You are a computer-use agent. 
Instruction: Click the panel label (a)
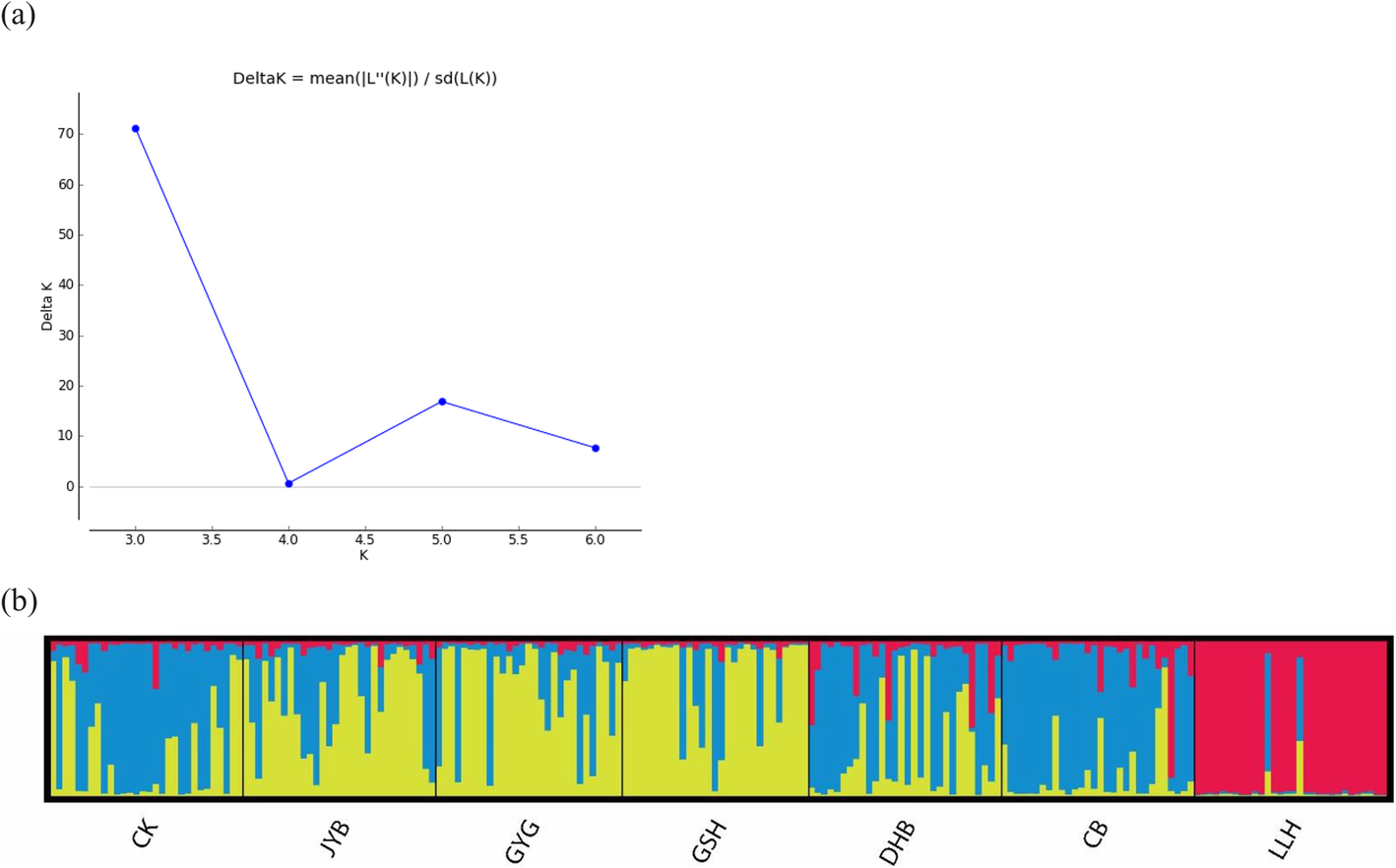(x=18, y=14)
